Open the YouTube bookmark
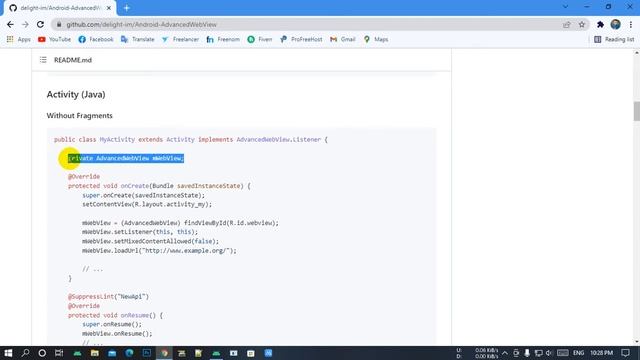This screenshot has width=640, height=360. [x=54, y=39]
